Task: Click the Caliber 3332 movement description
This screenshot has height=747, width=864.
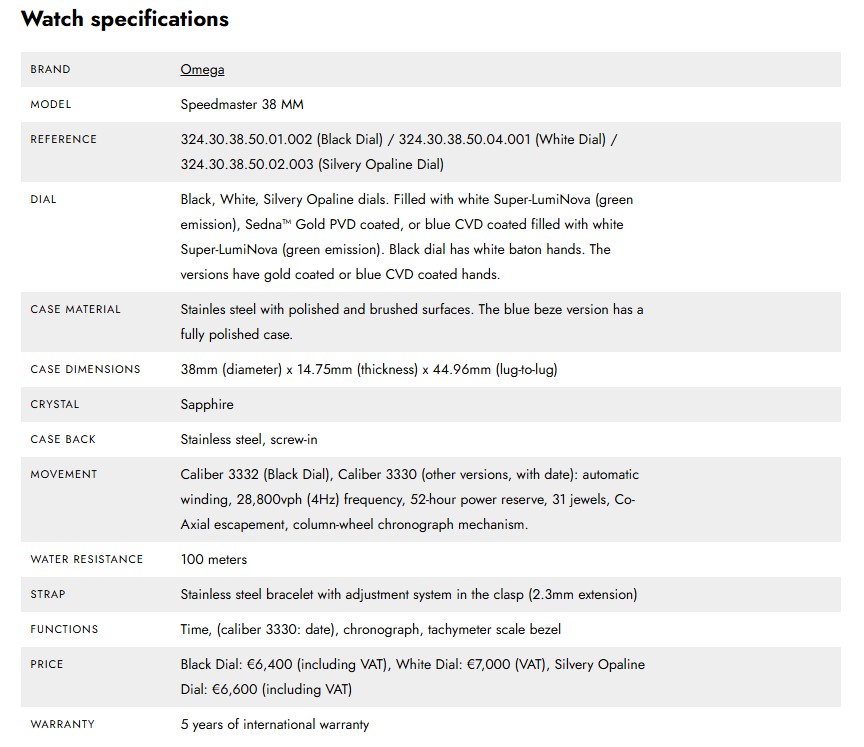Action: (x=409, y=499)
